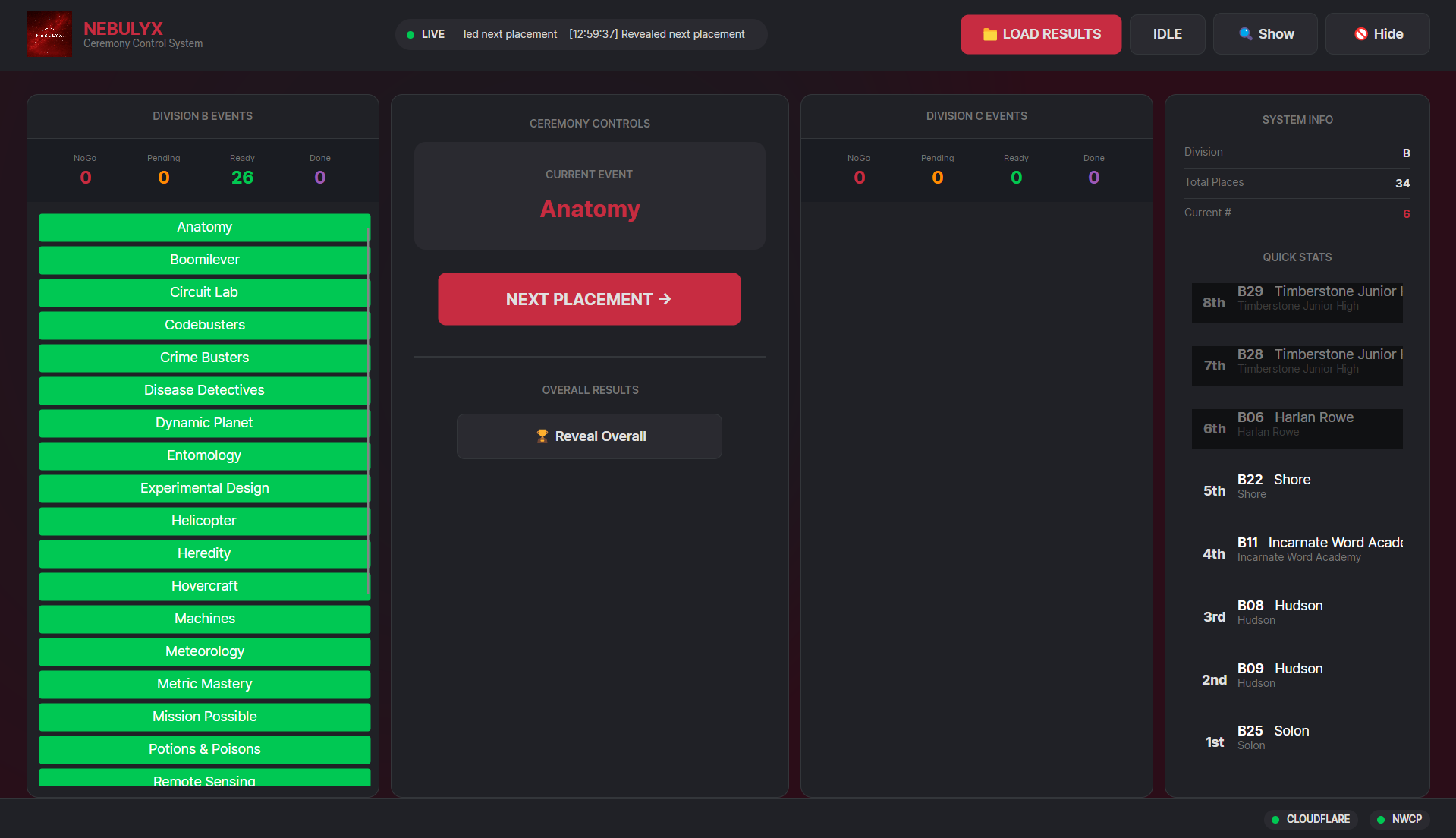The height and width of the screenshot is (838, 1456).
Task: Click the Show button label
Action: [1276, 34]
